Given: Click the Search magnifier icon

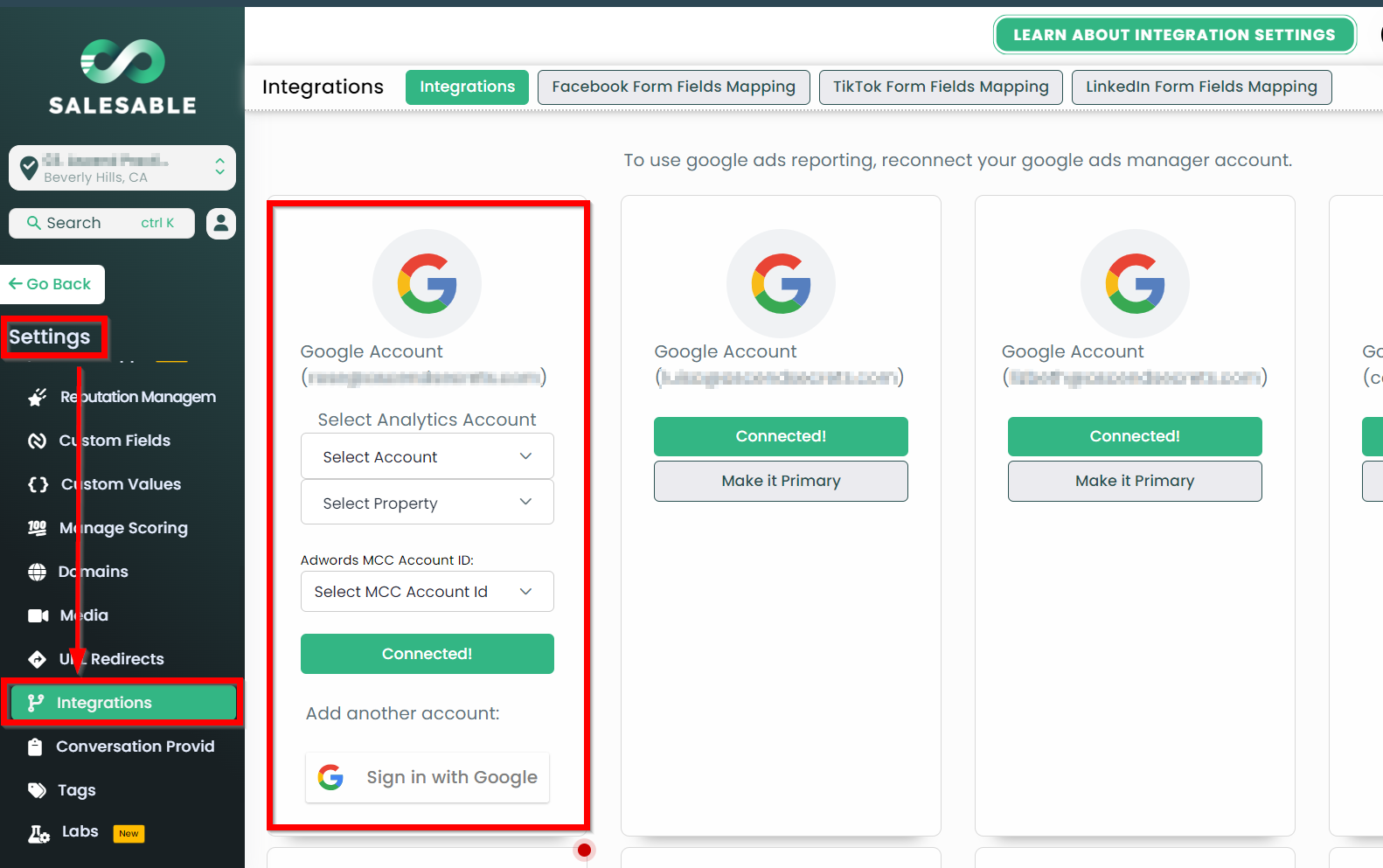Looking at the screenshot, I should 34,223.
